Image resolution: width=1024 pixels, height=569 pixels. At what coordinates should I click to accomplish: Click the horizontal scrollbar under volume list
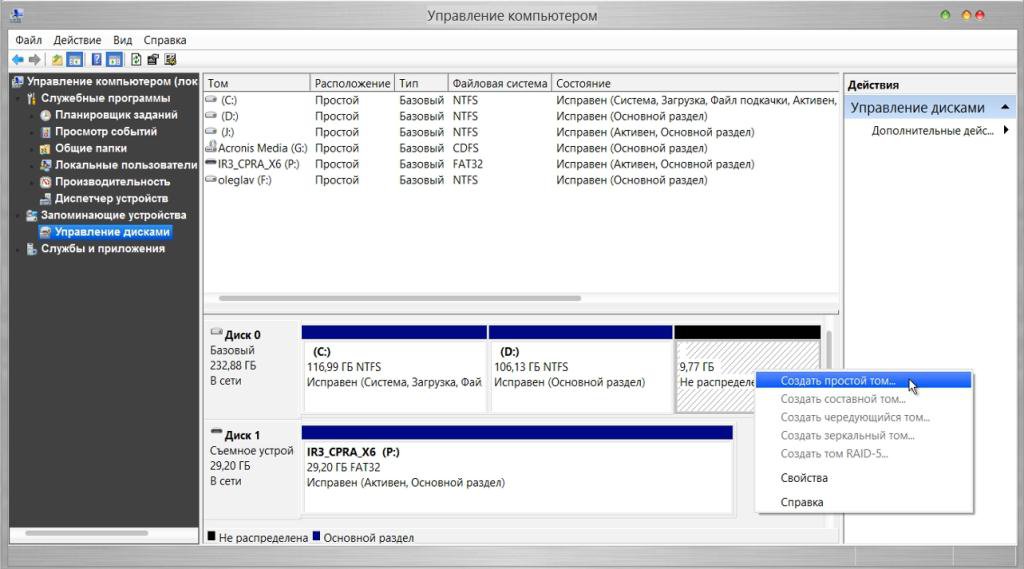pyautogui.click(x=400, y=299)
